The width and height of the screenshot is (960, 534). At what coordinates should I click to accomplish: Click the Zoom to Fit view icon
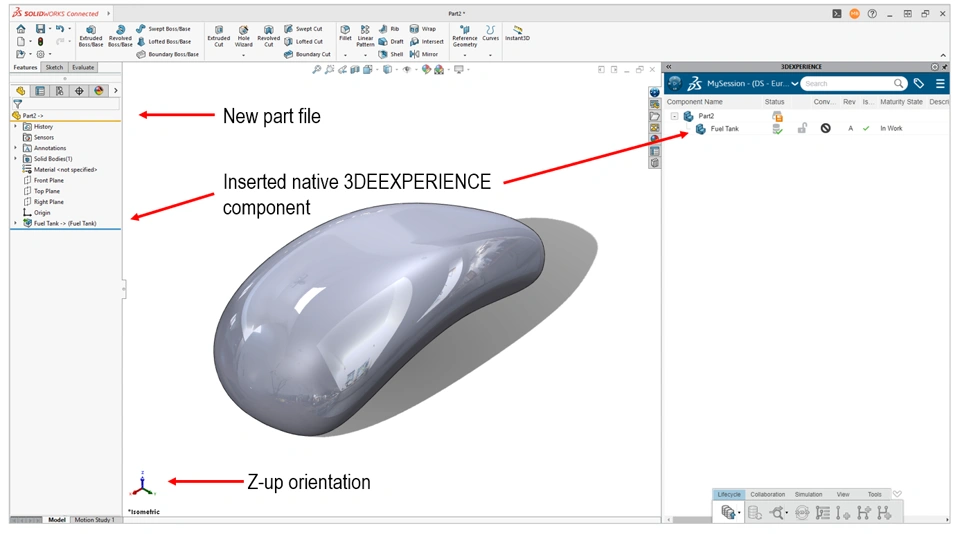point(317,70)
